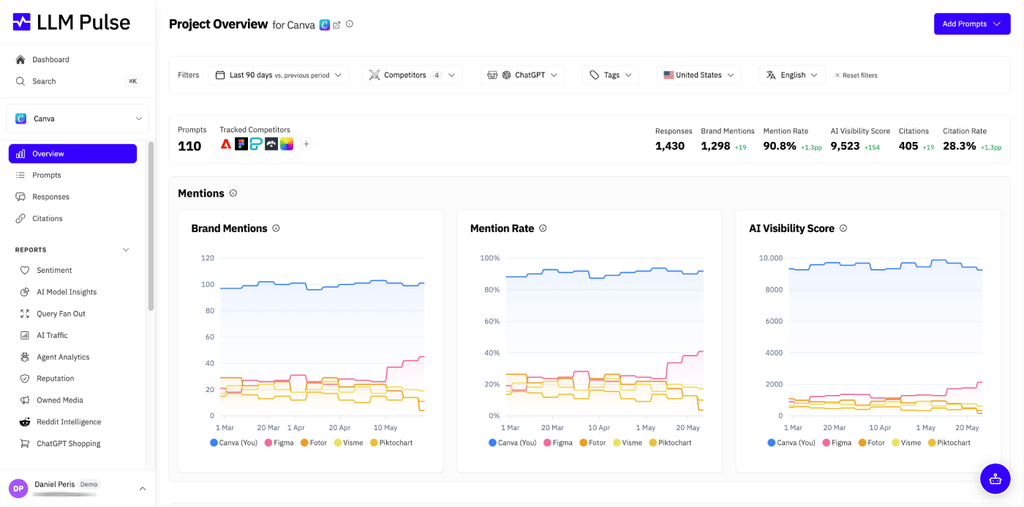
Task: Click the Add Prompts button
Action: tap(972, 24)
